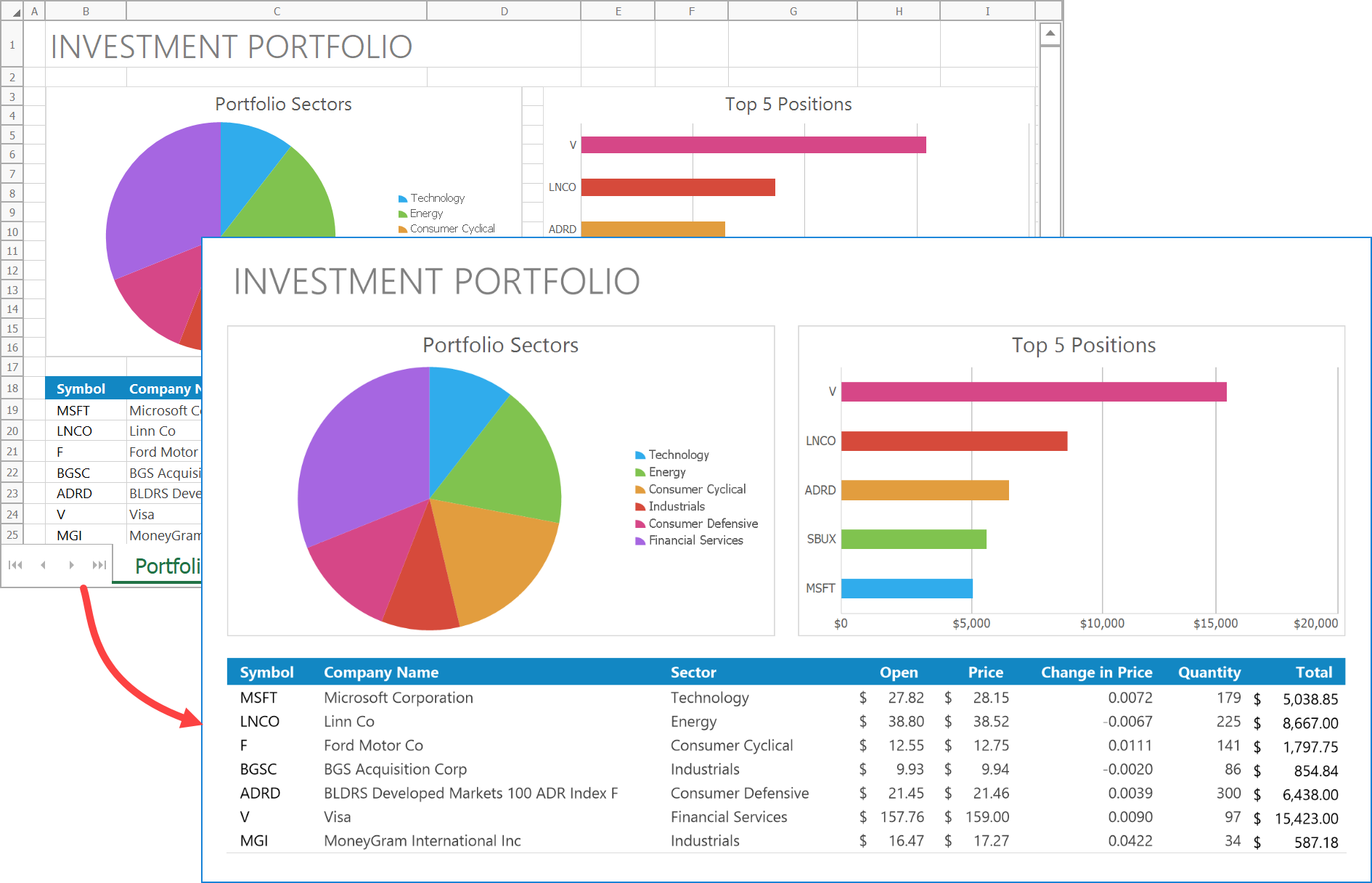The width and height of the screenshot is (1372, 883).
Task: Jump to the last sheet with the navigation arrow
Action: pos(99,565)
